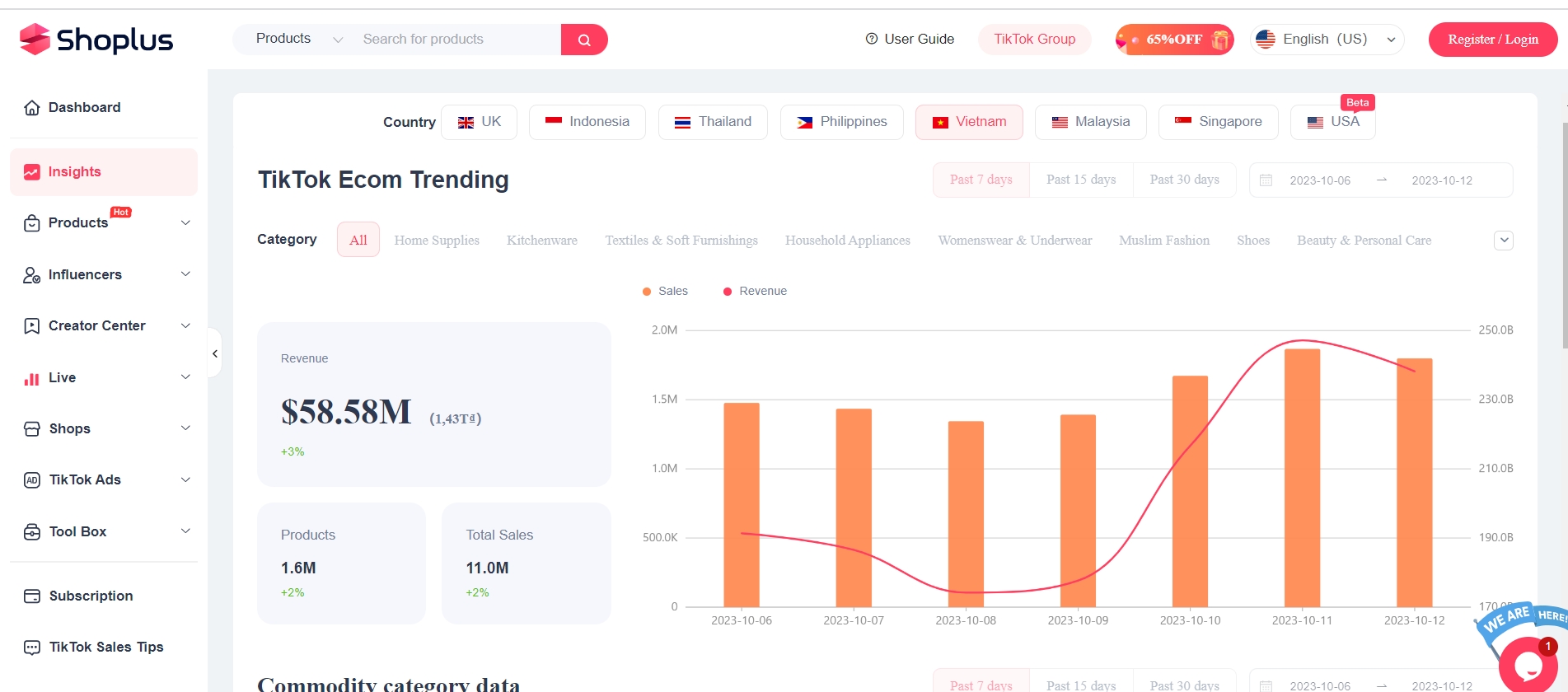
Task: Switch to Past 15 days tab
Action: (1081, 180)
